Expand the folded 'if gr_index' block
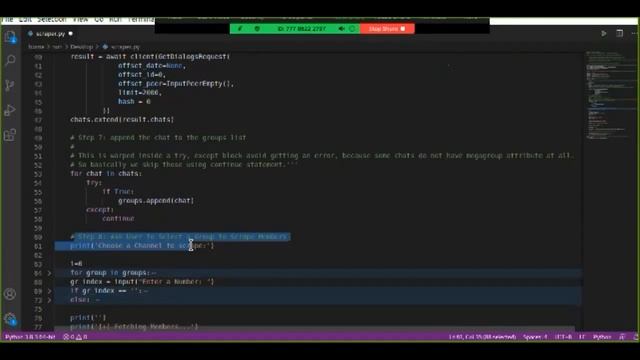The image size is (640, 360). tap(49, 291)
